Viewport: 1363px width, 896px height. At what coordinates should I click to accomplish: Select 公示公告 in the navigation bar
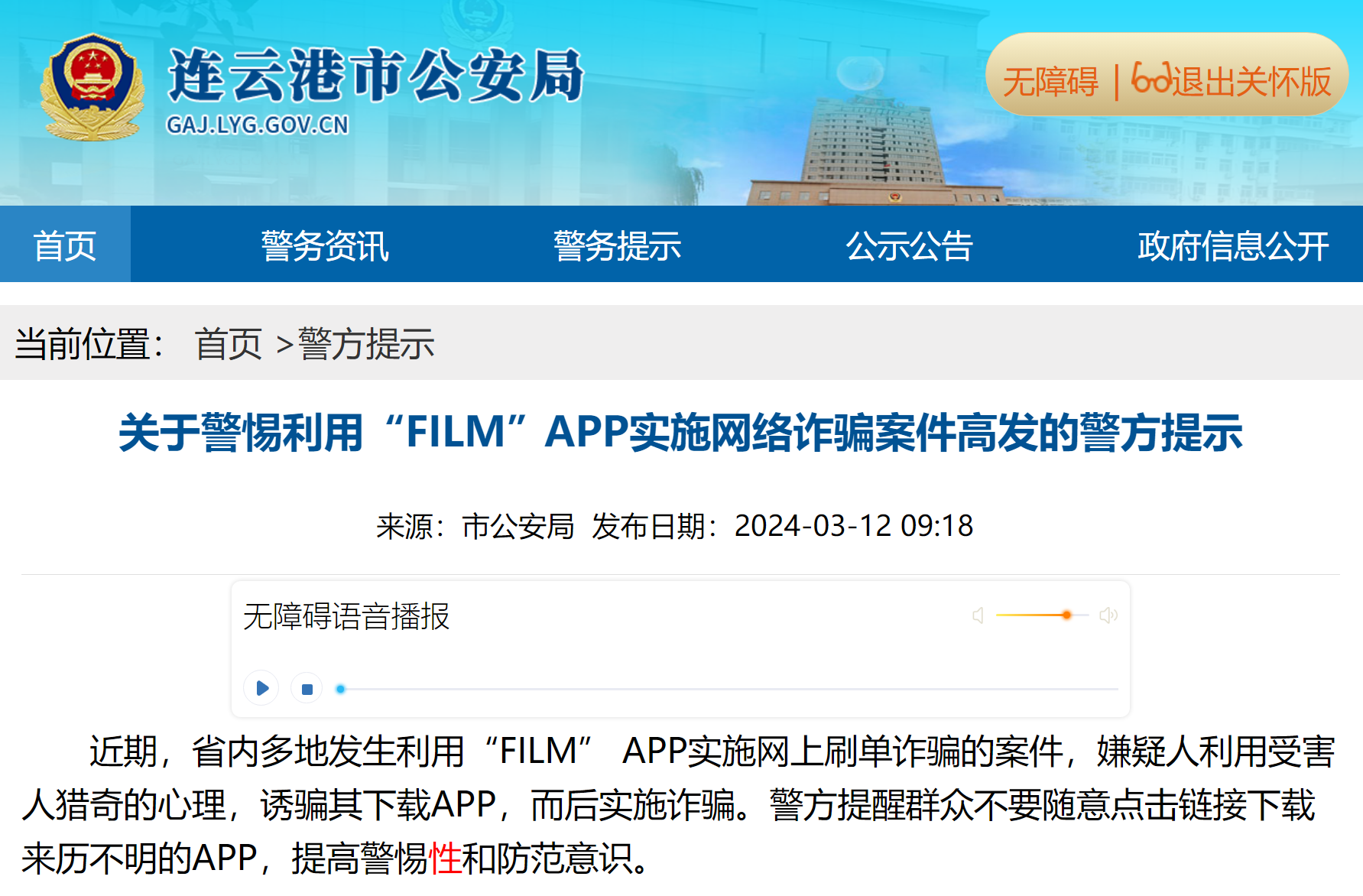click(909, 245)
